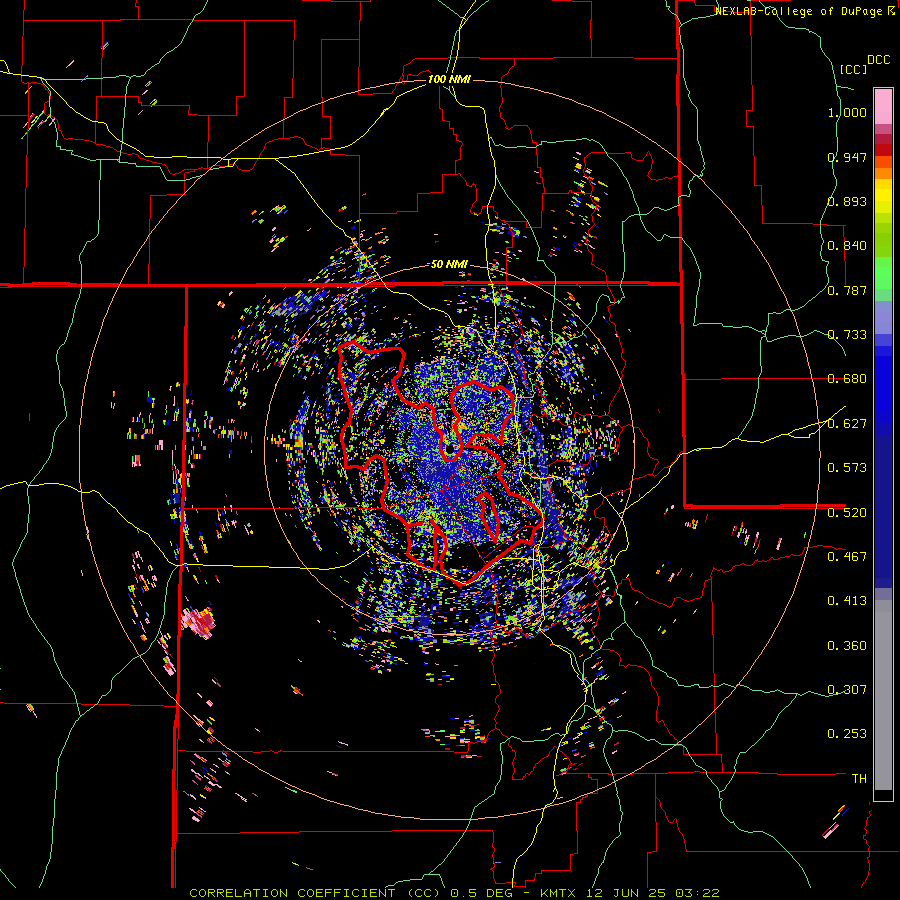
Task: Select the 0.307 scale value
Action: (x=847, y=690)
